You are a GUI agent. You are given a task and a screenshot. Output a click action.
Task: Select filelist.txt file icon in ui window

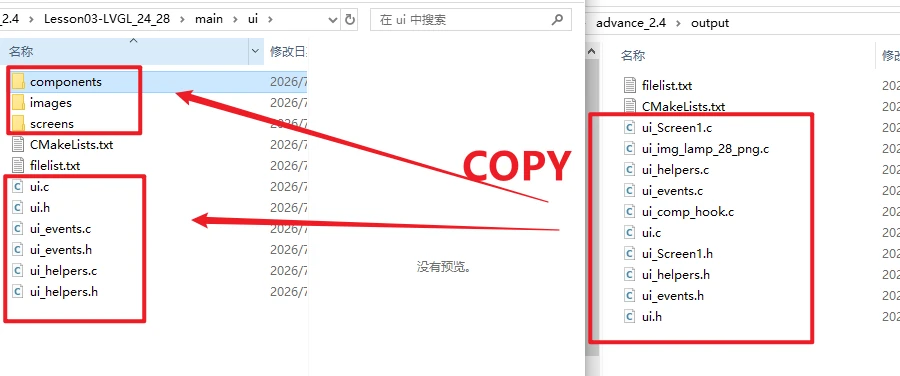18,165
